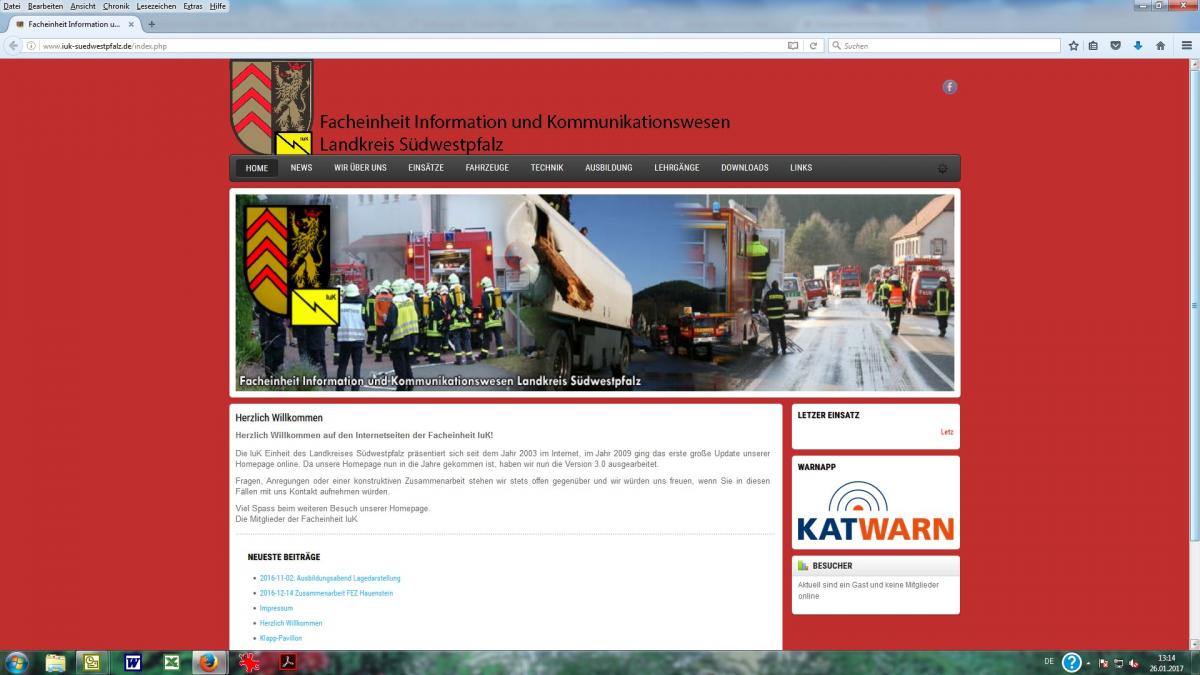The height and width of the screenshot is (675, 1200).
Task: Launch Microsoft Word from the taskbar
Action: click(132, 662)
